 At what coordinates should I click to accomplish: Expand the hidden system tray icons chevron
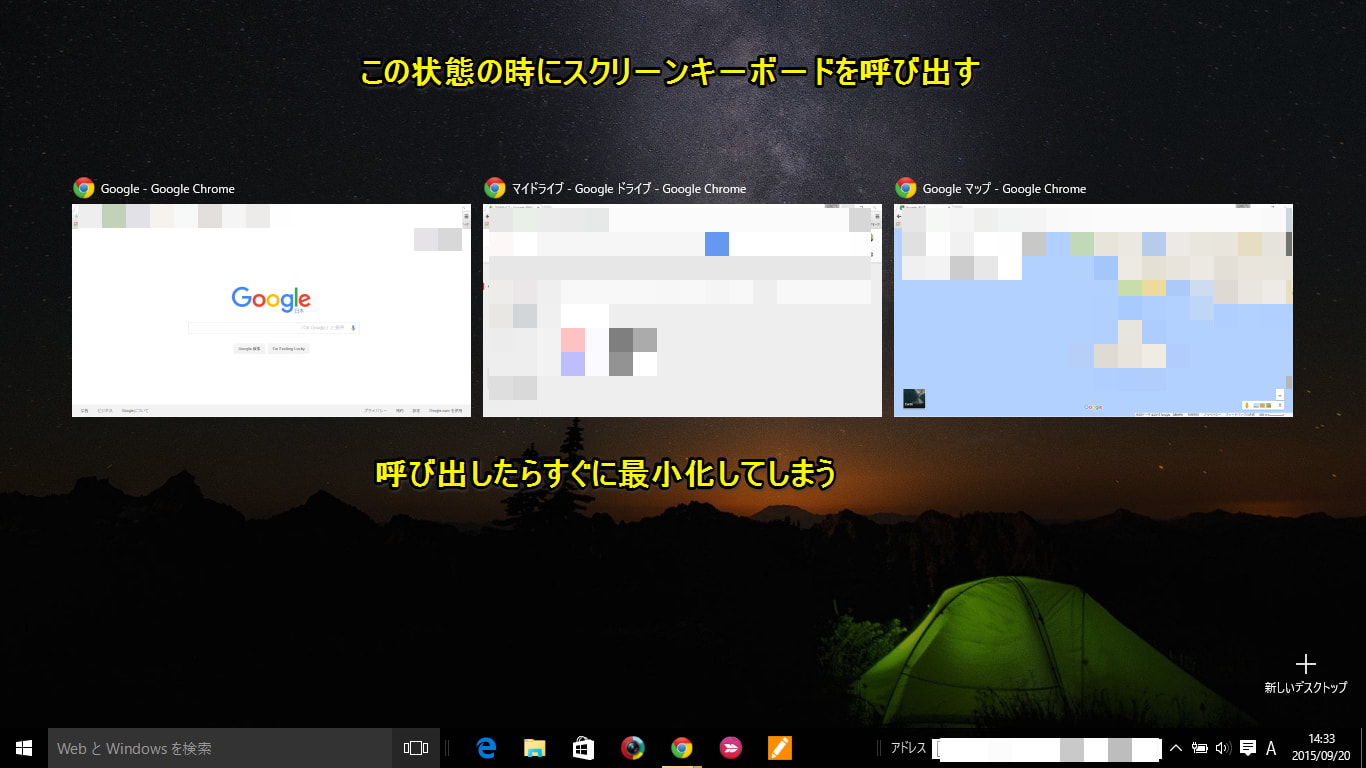(x=1176, y=748)
